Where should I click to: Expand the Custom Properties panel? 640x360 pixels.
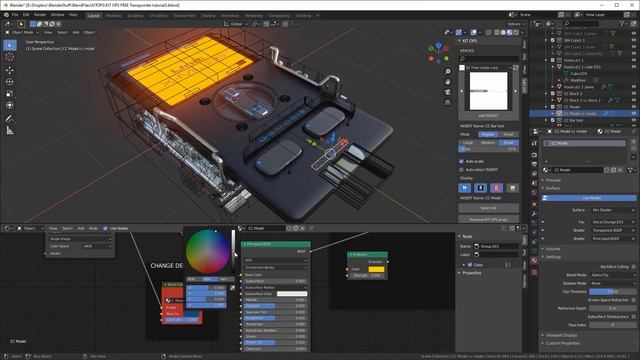click(561, 343)
